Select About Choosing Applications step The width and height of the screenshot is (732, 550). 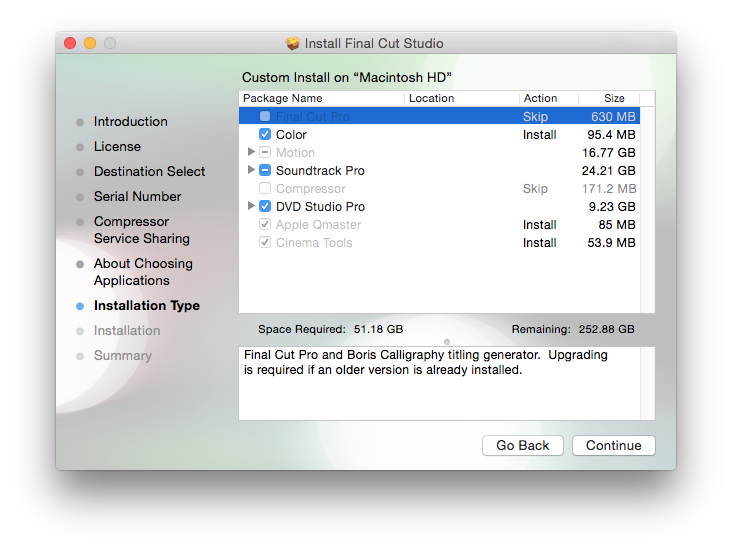(x=143, y=272)
